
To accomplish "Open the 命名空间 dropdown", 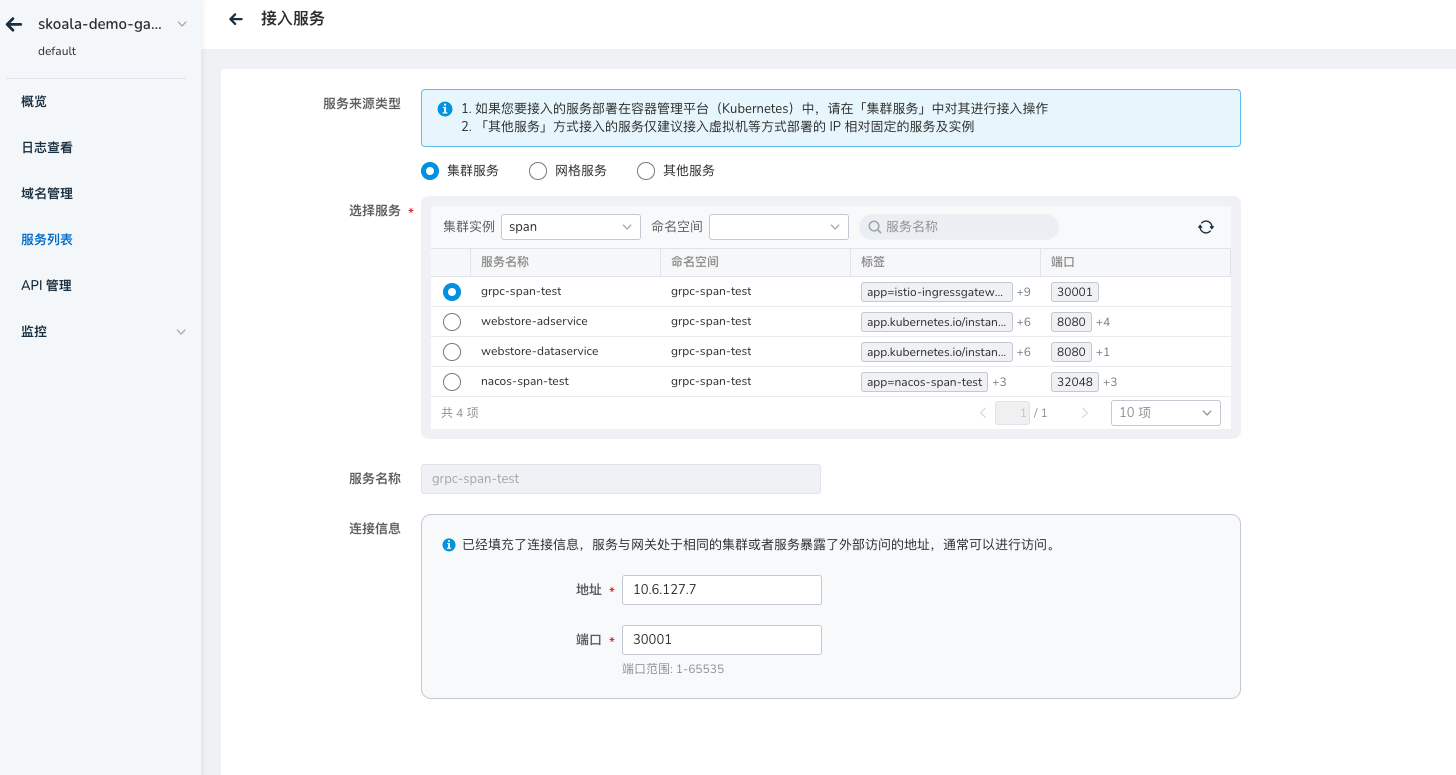I will tap(778, 227).
